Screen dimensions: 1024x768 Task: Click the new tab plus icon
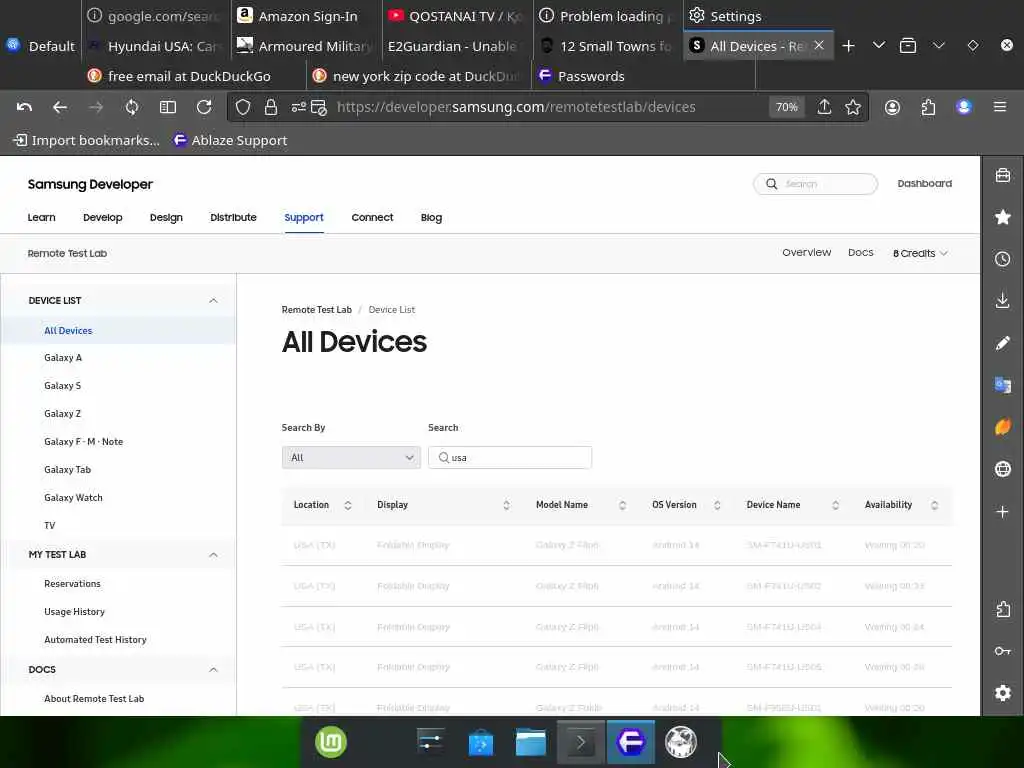pos(848,46)
